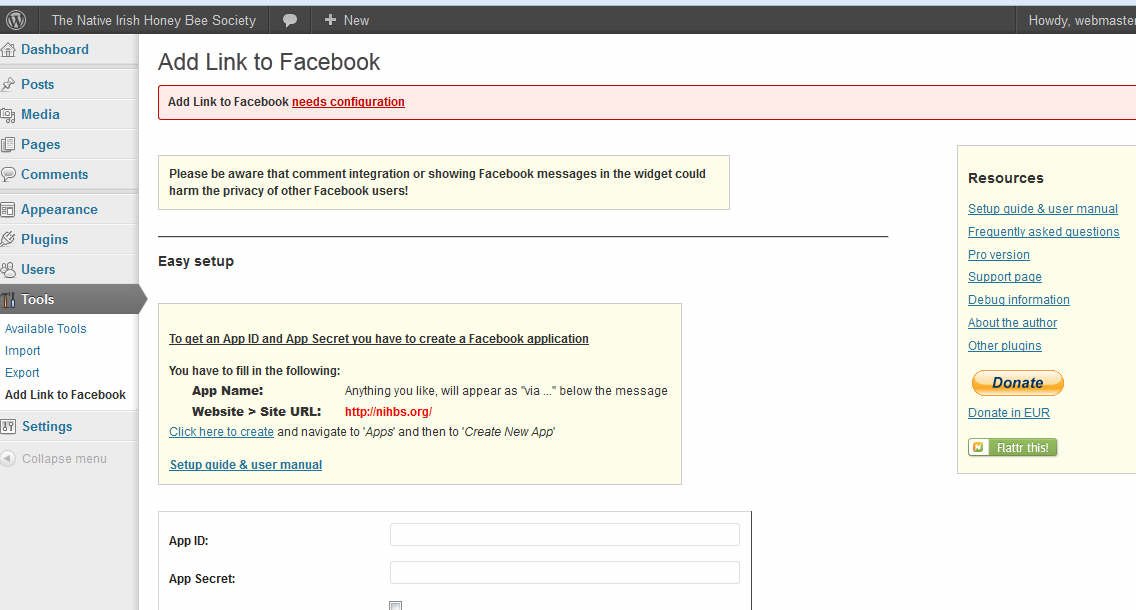Open the Howdy, webmaster account menu
The width and height of the screenshot is (1136, 610).
pyautogui.click(x=1081, y=20)
